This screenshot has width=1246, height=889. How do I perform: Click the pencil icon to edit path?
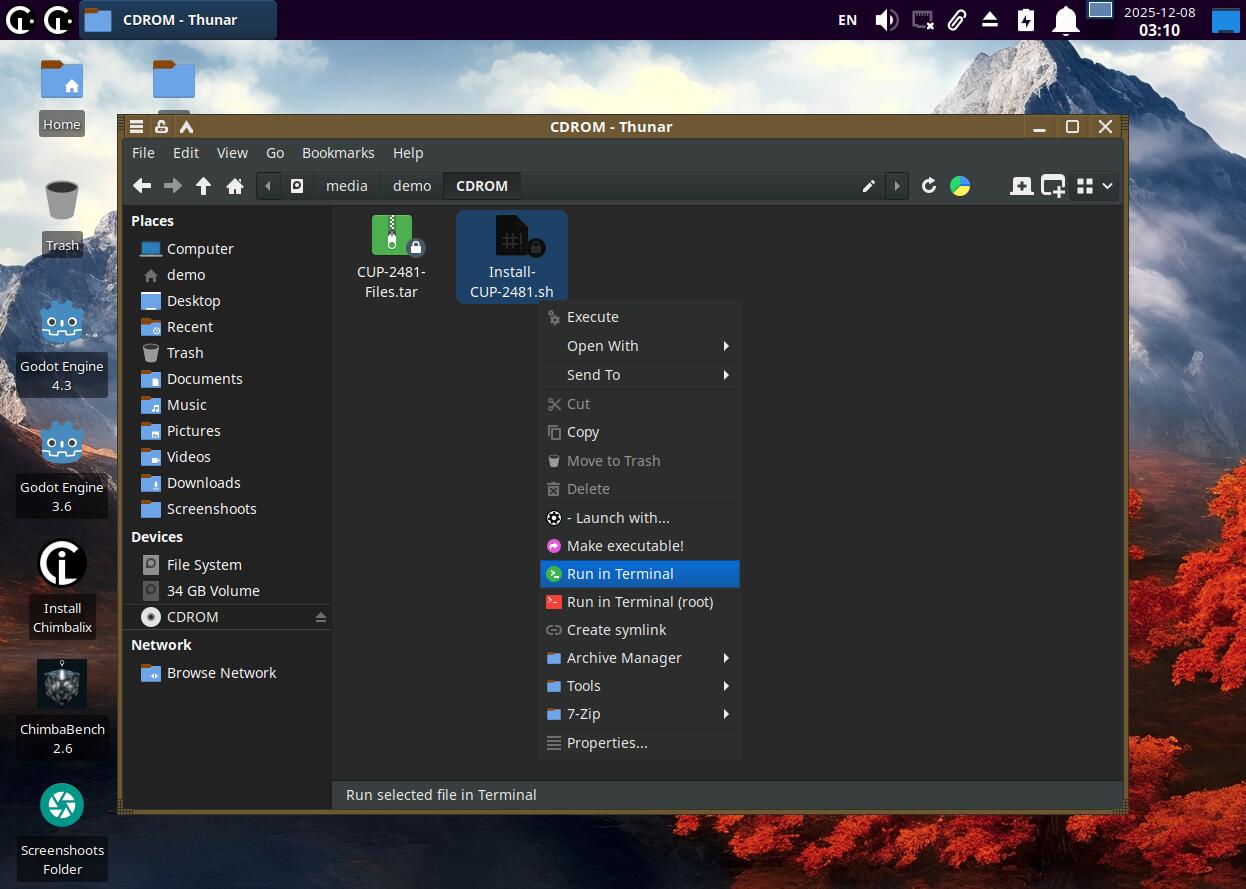point(869,186)
